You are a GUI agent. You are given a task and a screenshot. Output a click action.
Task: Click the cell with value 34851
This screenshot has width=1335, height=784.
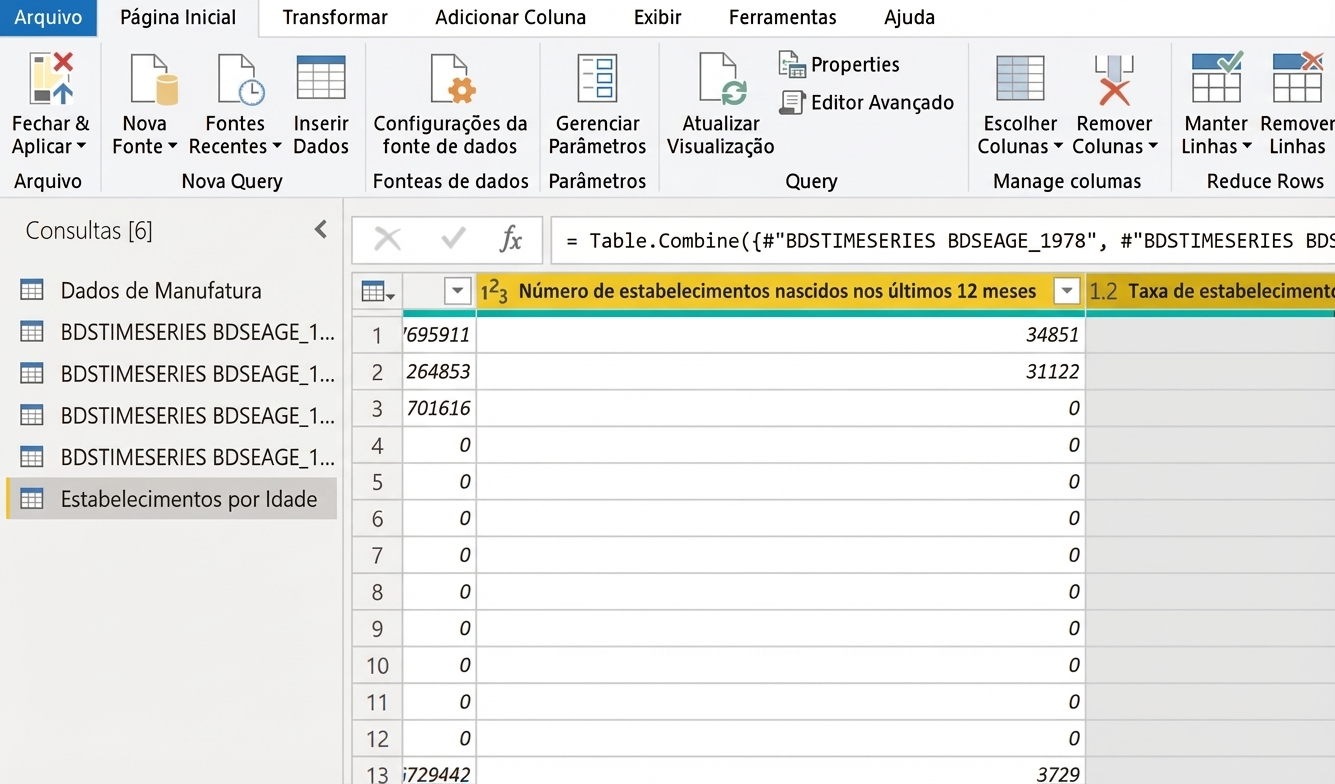point(781,335)
